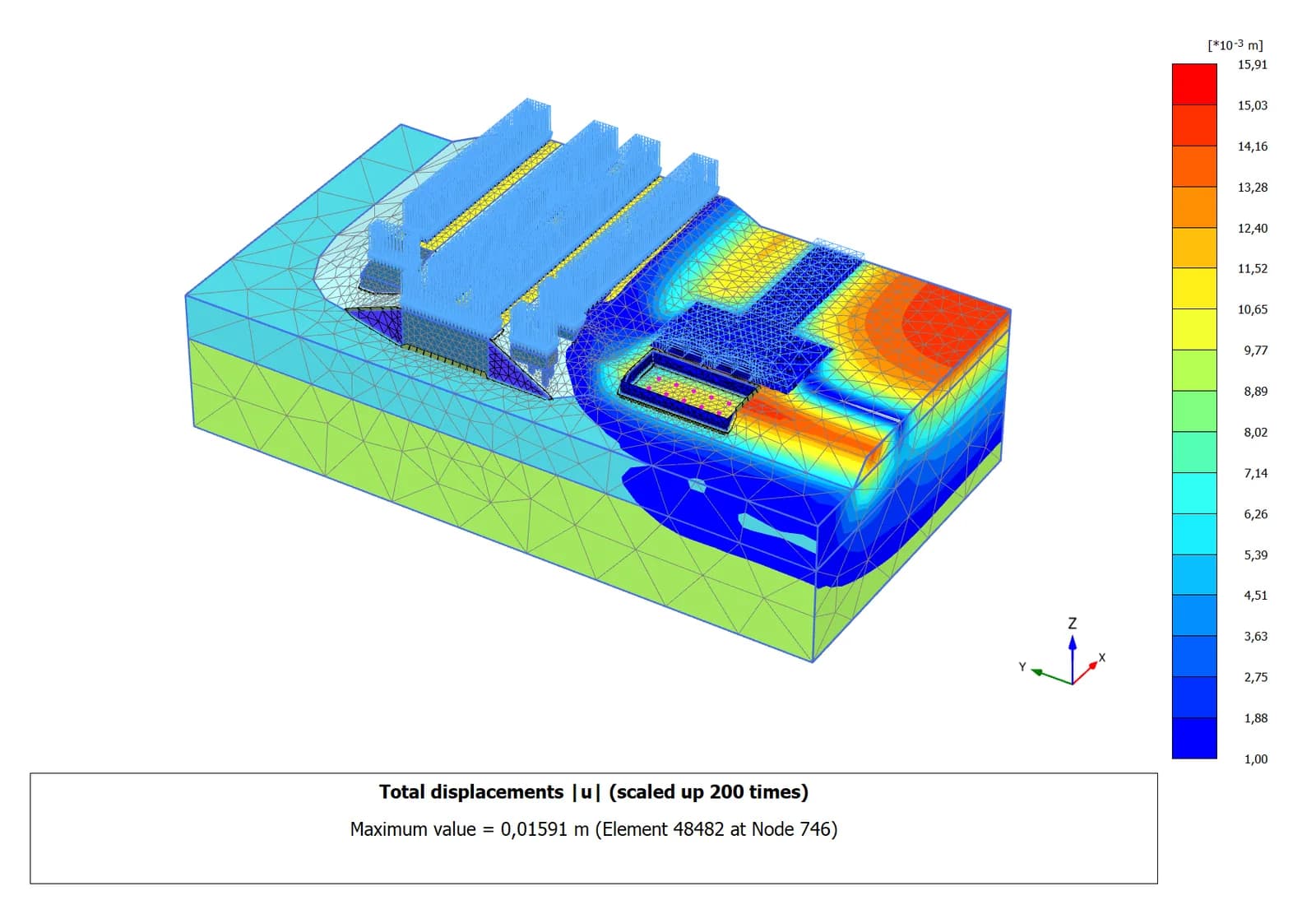1316x914 pixels.
Task: Click the legend value 6,26
Action: [1255, 514]
